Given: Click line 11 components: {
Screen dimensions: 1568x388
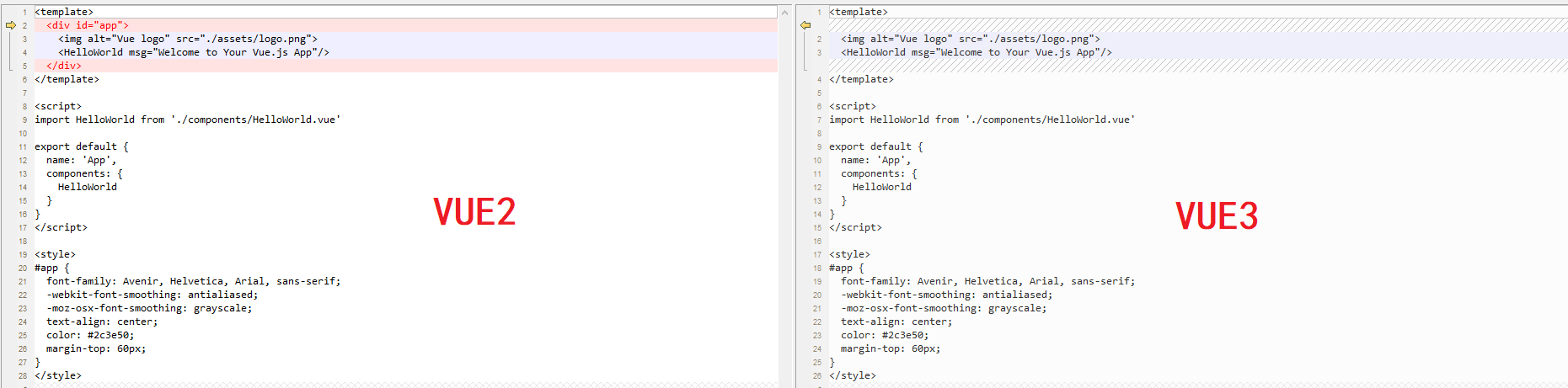Looking at the screenshot, I should [x=879, y=173].
